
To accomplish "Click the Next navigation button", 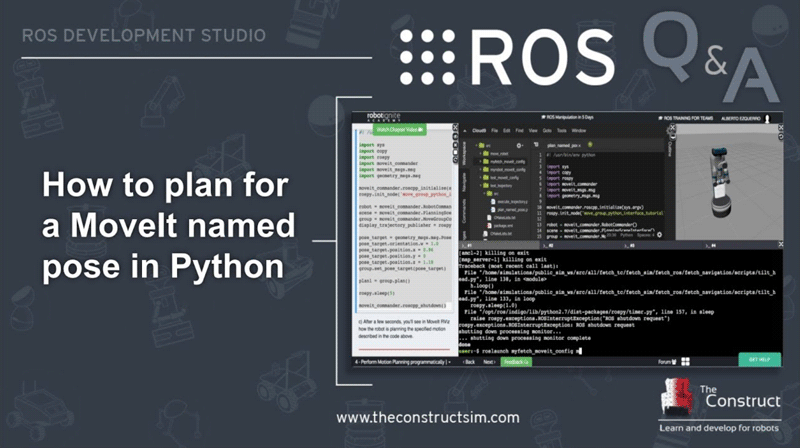I will 489,362.
